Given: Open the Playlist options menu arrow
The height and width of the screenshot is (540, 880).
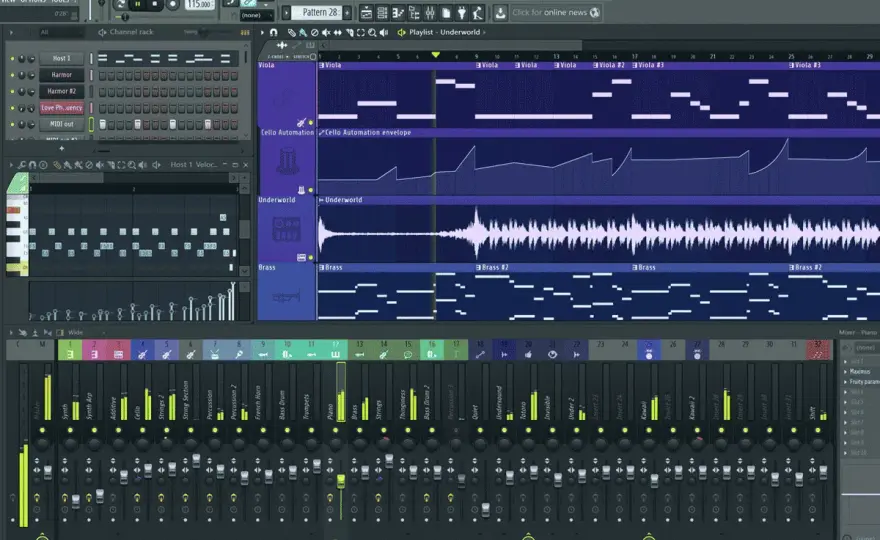Looking at the screenshot, I should (262, 33).
